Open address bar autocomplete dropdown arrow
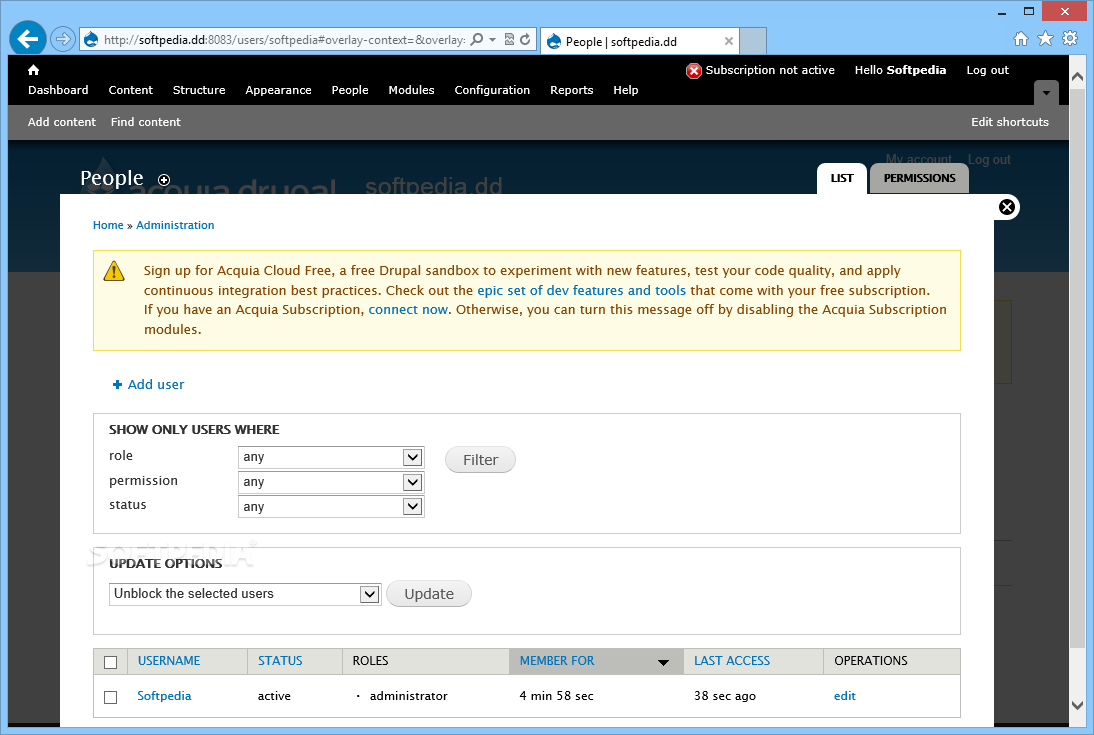Screen dimensions: 1094x735 click(493, 40)
